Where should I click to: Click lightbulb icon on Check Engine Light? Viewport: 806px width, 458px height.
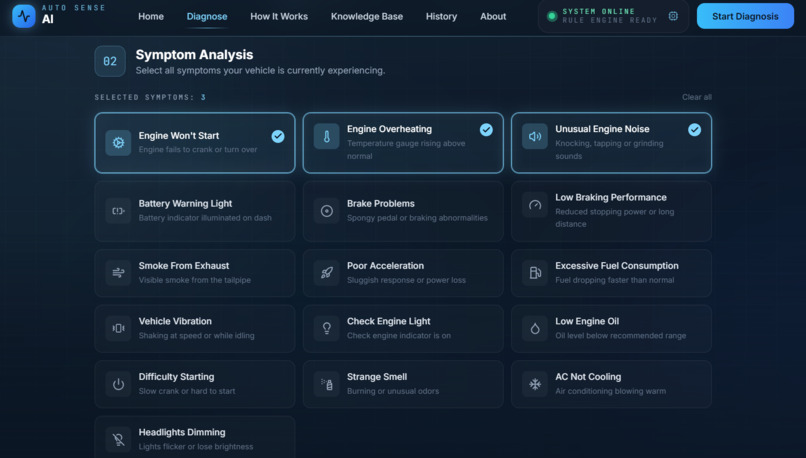(326, 328)
